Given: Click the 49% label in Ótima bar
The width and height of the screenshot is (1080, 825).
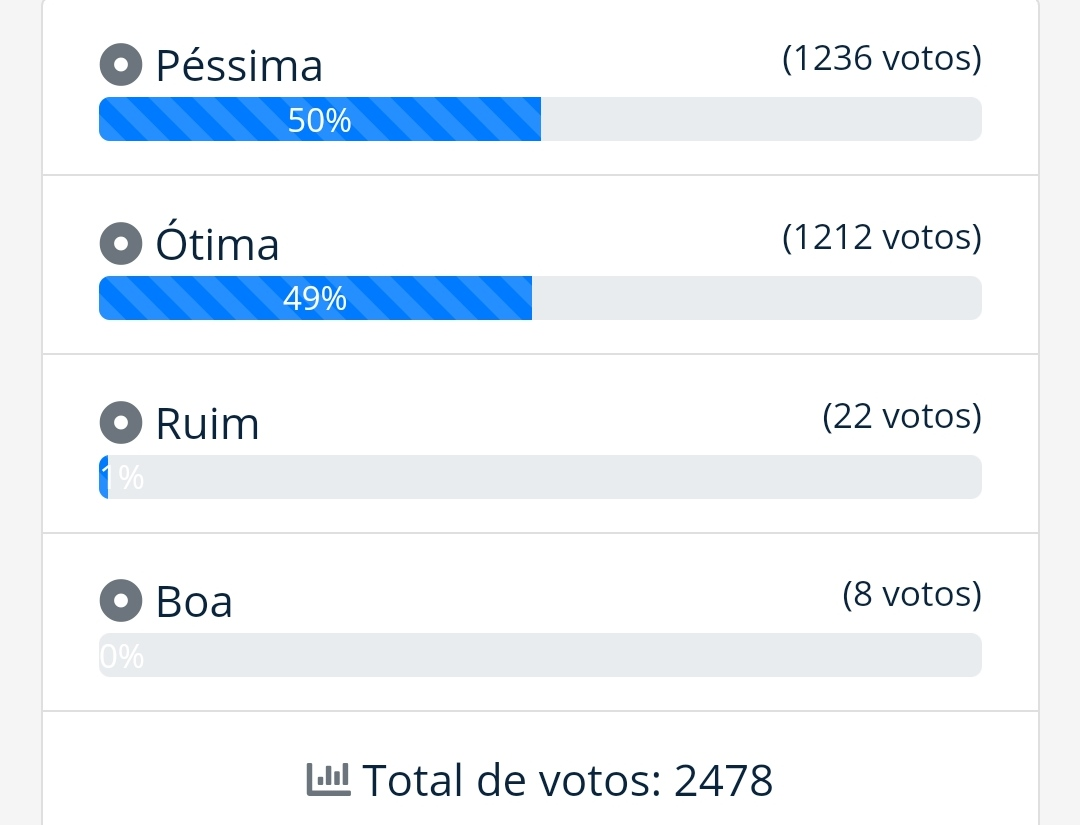Looking at the screenshot, I should click(x=315, y=299).
